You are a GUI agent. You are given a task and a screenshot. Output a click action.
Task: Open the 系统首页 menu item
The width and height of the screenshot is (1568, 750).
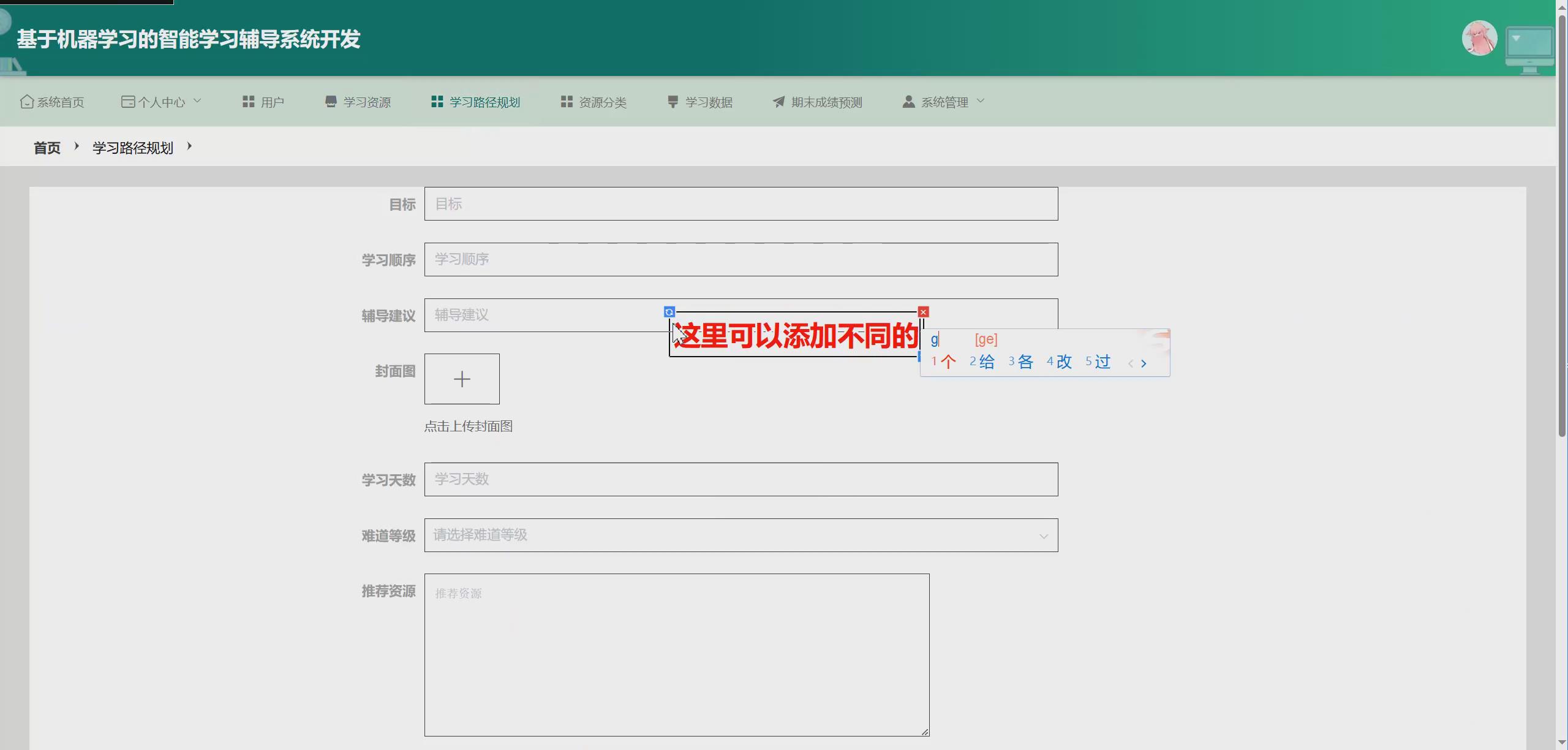pos(59,101)
